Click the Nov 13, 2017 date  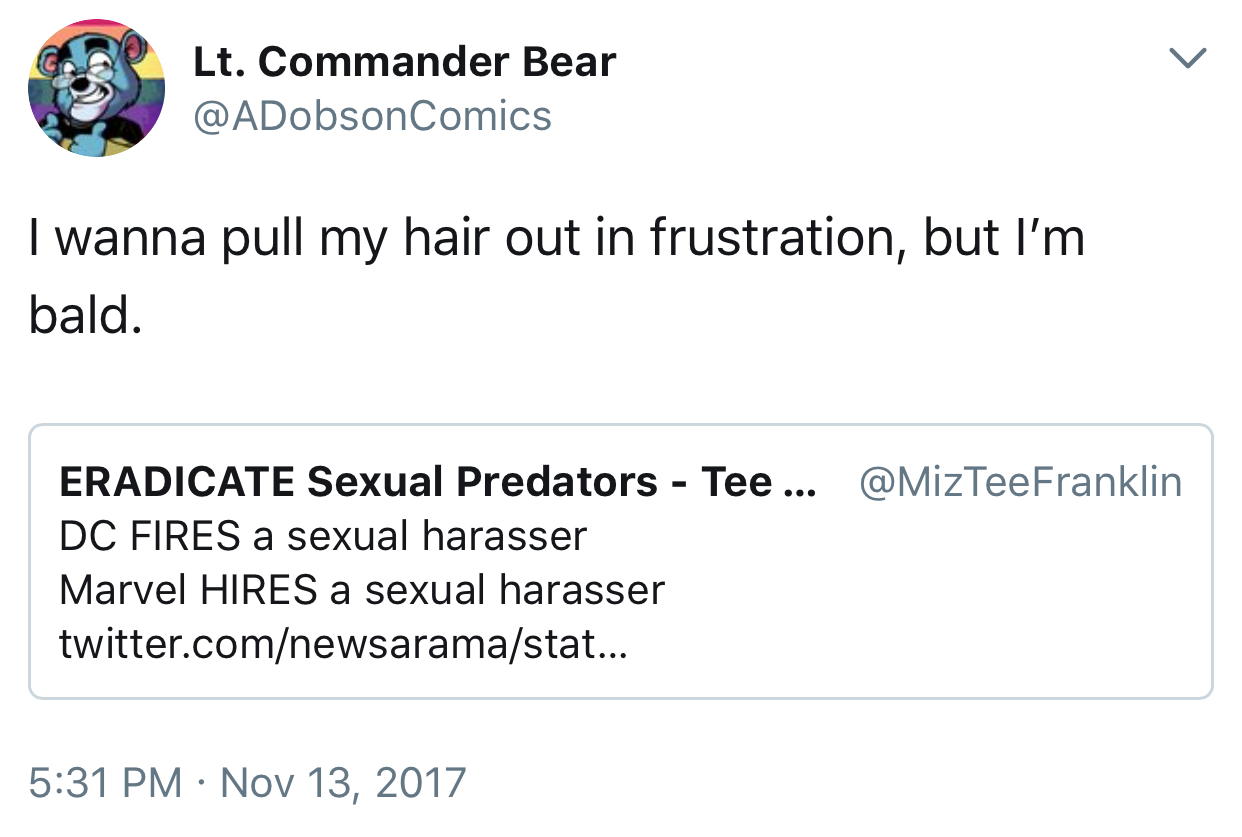tap(343, 782)
